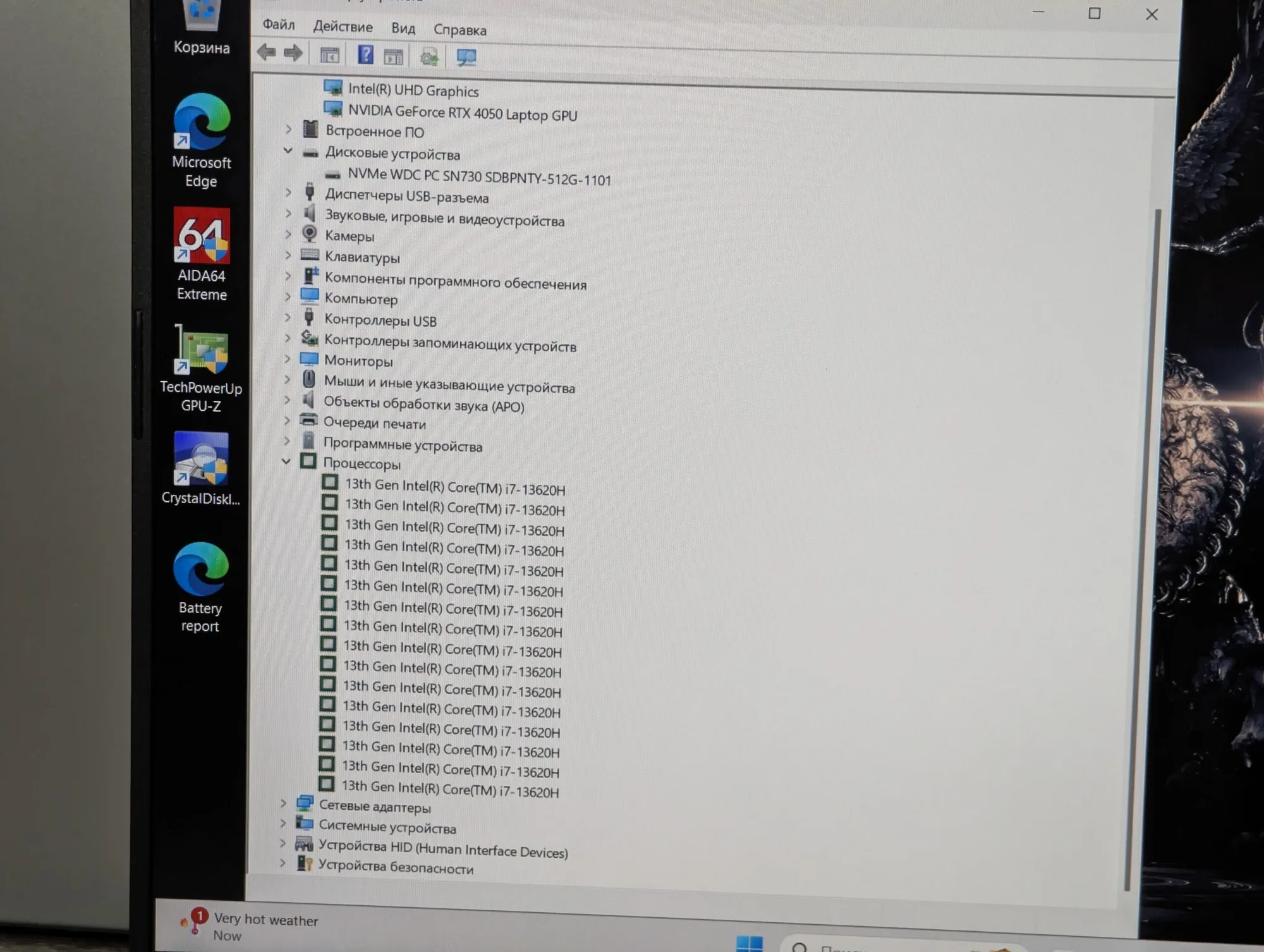Click the Update driver toolbar icon
The height and width of the screenshot is (952, 1264).
tap(430, 58)
